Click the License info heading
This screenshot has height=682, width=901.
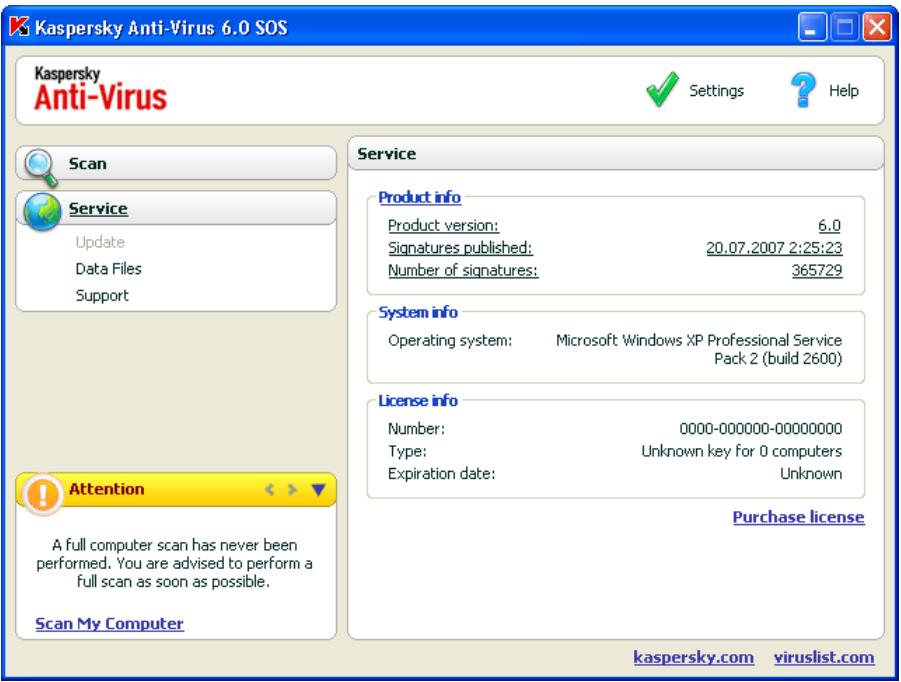click(x=418, y=400)
